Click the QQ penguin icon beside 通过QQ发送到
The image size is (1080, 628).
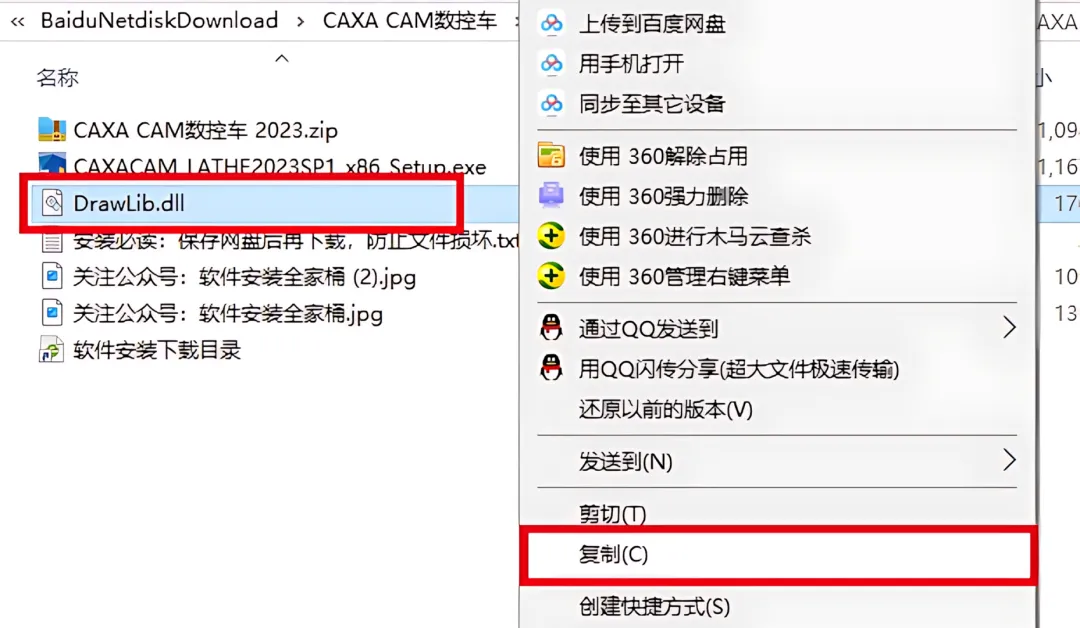pyautogui.click(x=551, y=328)
